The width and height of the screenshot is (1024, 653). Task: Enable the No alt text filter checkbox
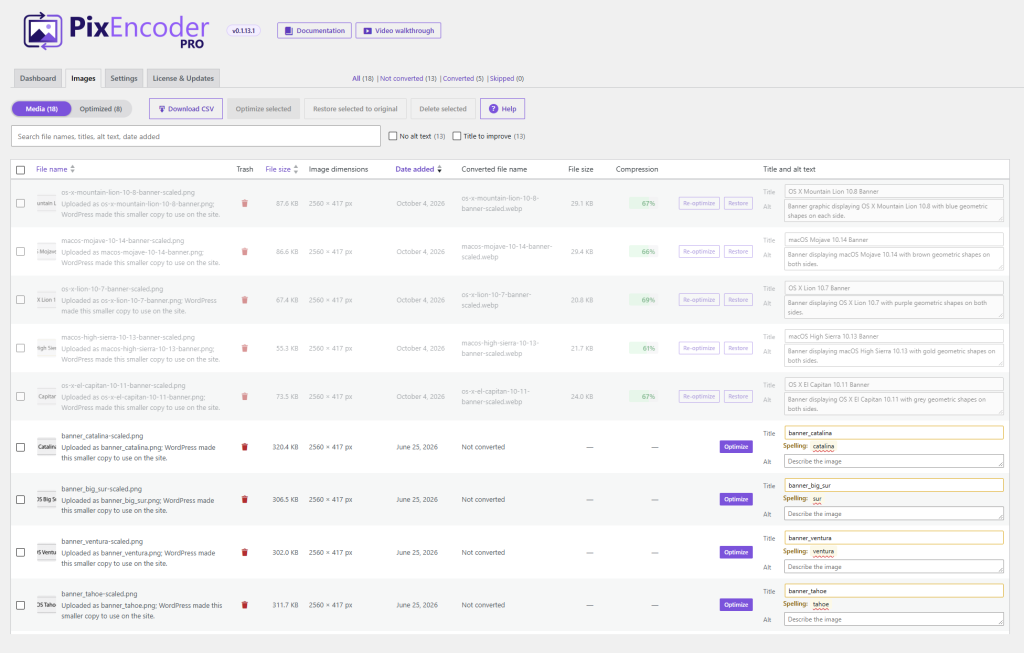tap(392, 136)
